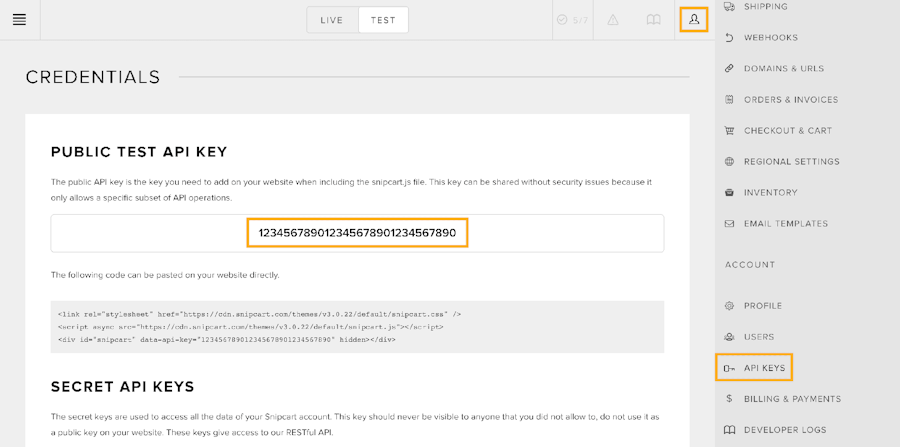Image resolution: width=900 pixels, height=447 pixels.
Task: Open the user account icon
Action: point(694,20)
